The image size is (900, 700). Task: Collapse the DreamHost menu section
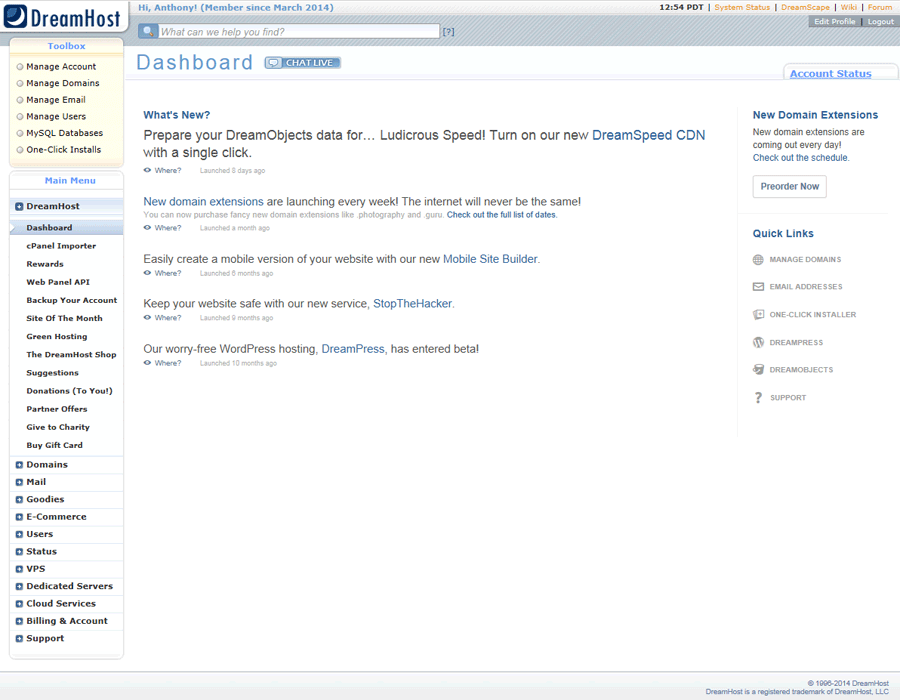[19, 207]
